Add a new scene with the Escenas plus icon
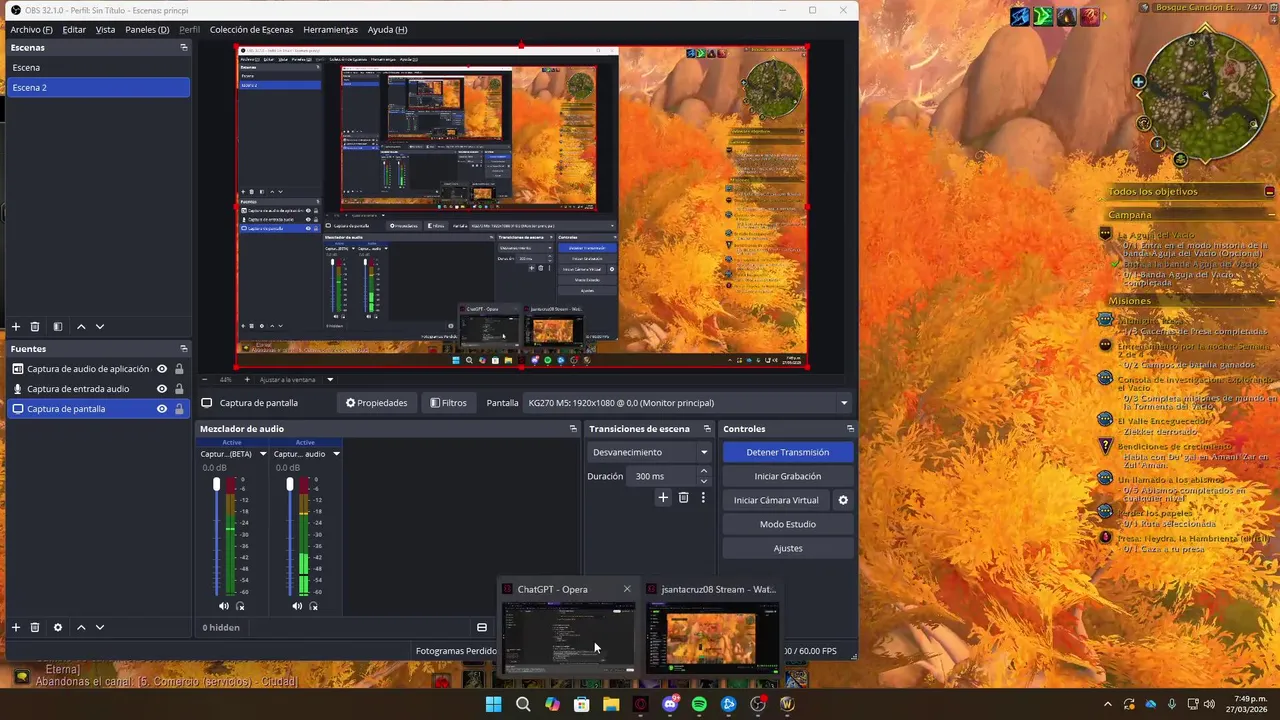 [15, 326]
